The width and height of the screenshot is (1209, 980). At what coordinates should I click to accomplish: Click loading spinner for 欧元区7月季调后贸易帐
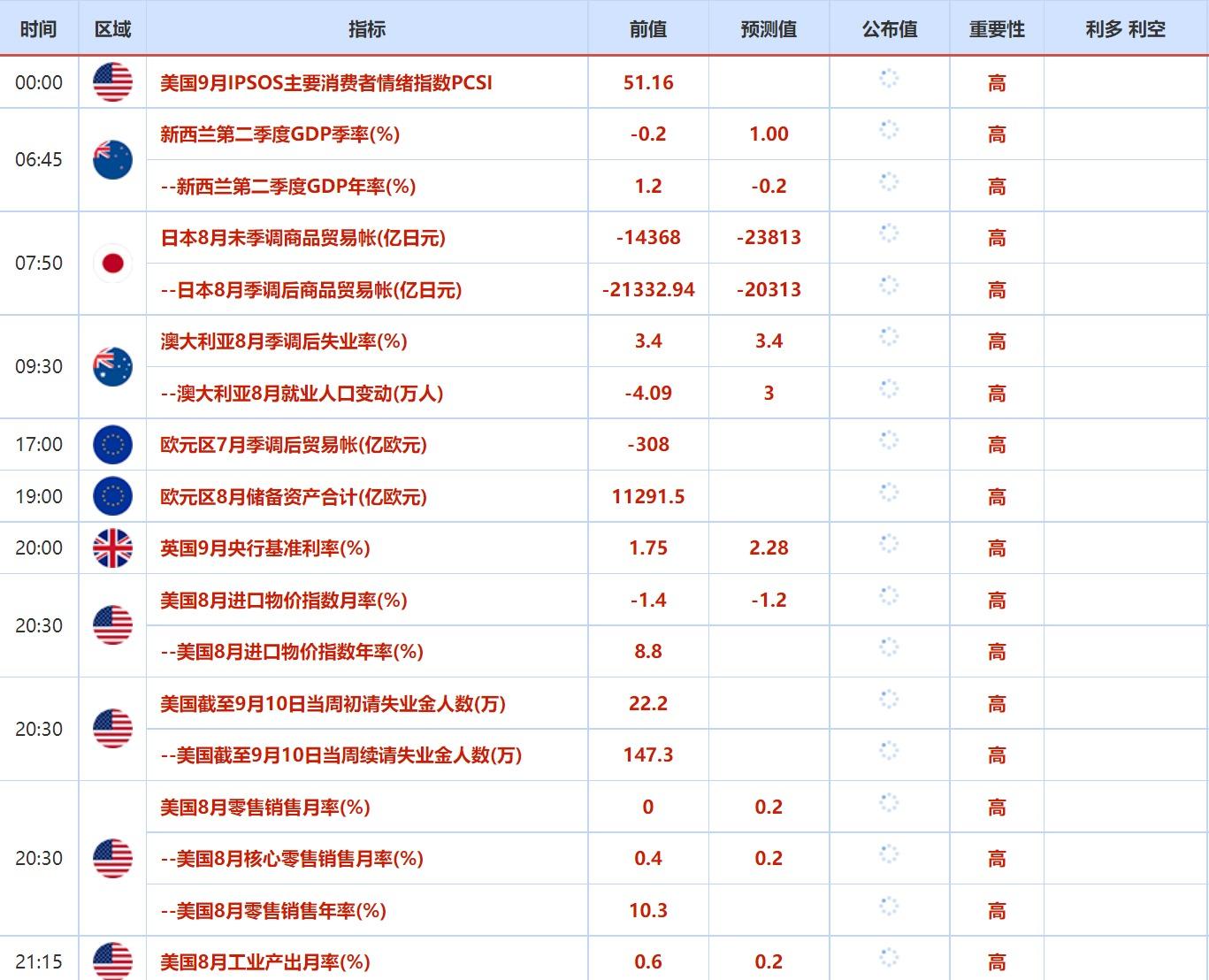click(x=889, y=440)
